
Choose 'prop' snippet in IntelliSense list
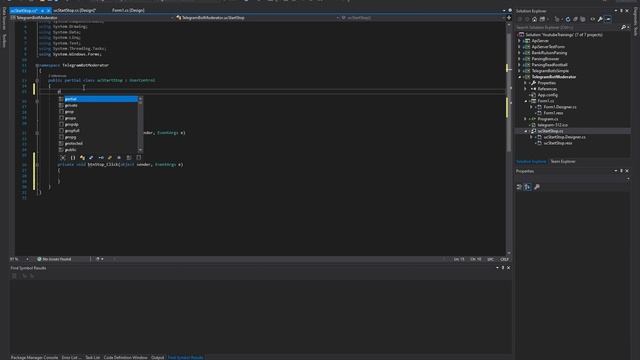98,112
